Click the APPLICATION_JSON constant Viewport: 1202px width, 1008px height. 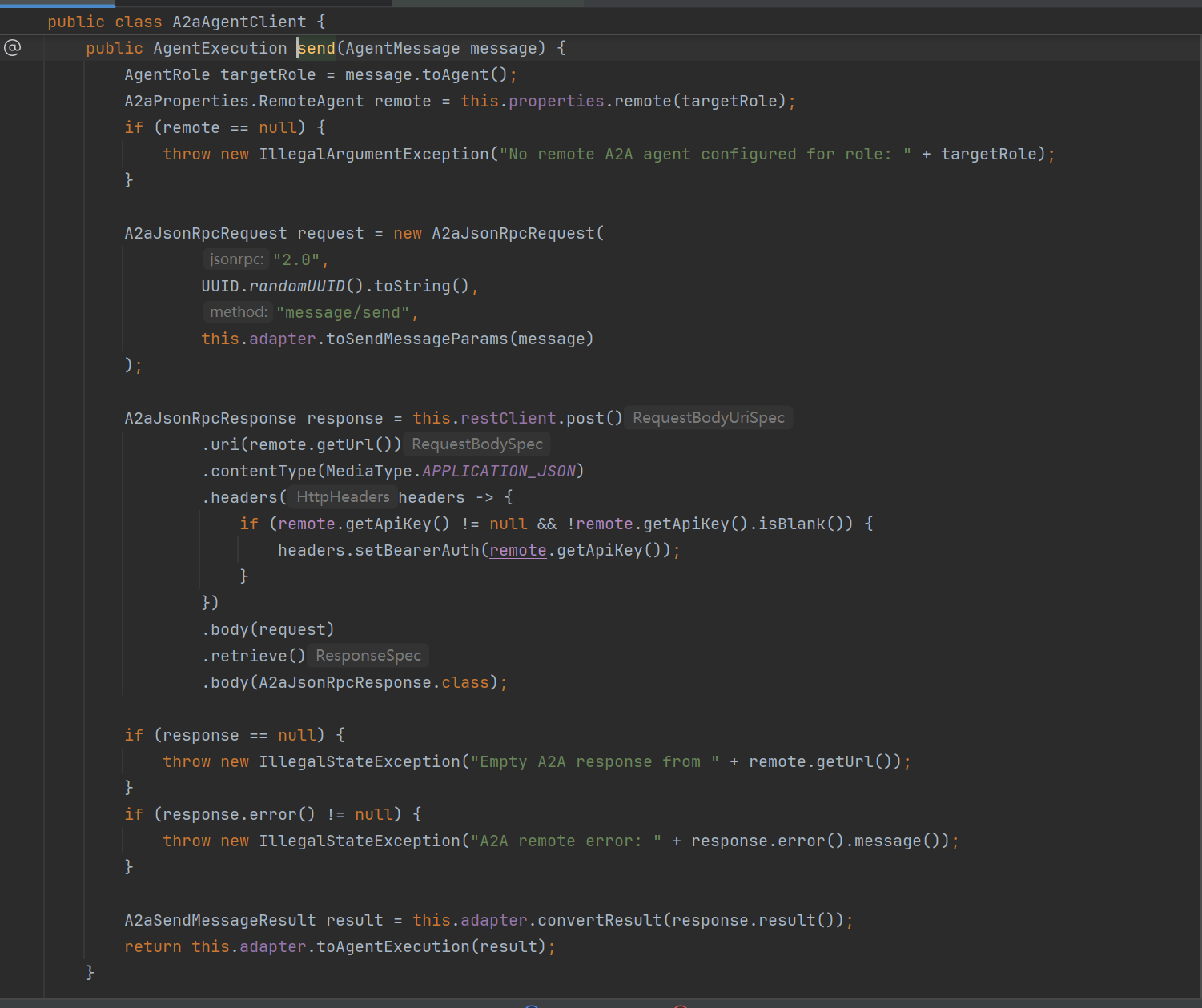[499, 471]
